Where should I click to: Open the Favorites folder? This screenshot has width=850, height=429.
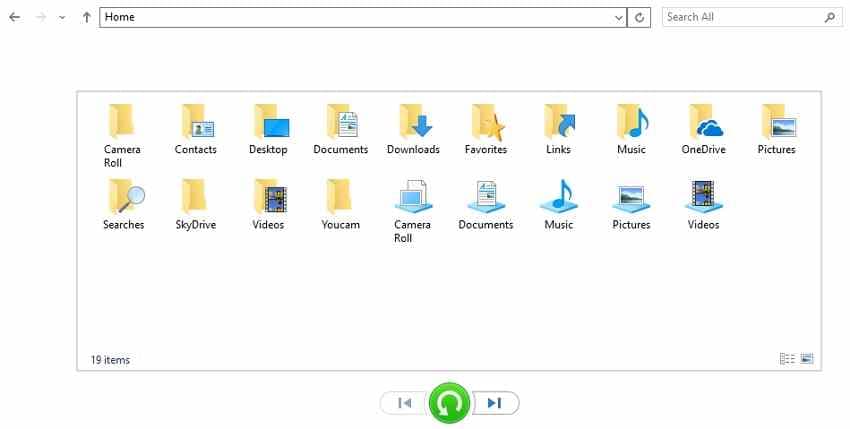click(x=486, y=129)
